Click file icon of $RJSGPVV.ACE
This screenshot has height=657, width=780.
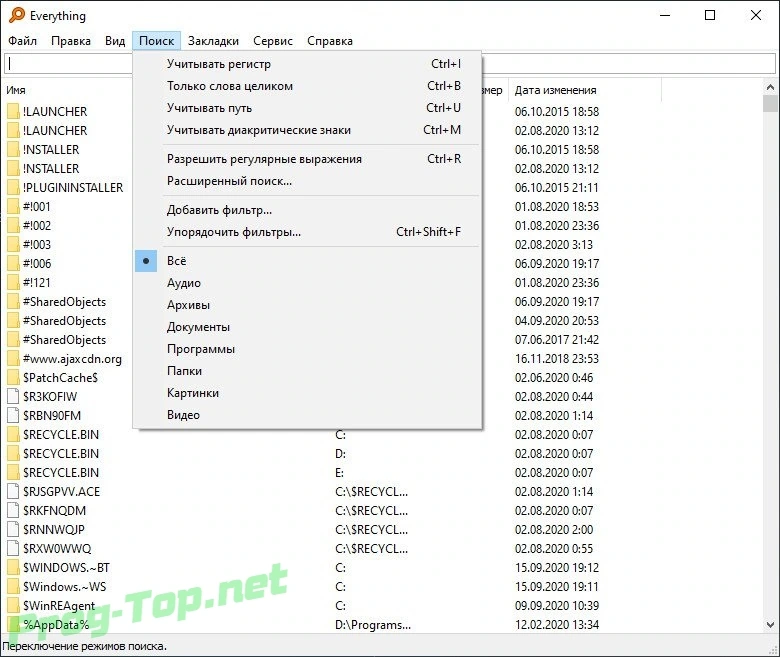point(13,491)
